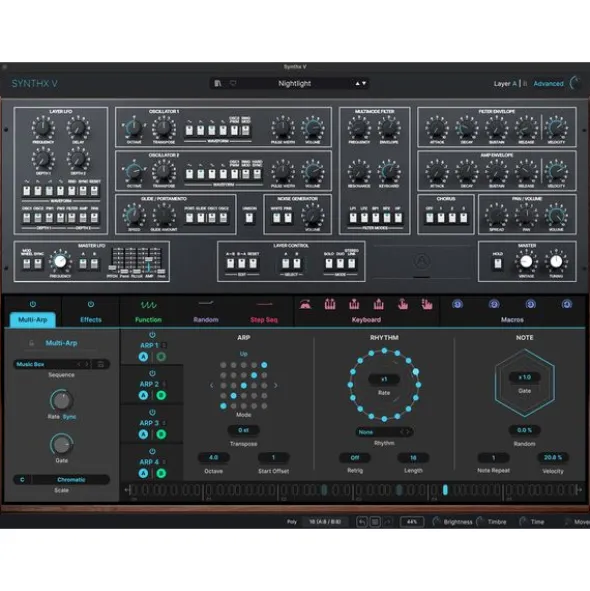Click the third Macros knob icon

(530, 304)
